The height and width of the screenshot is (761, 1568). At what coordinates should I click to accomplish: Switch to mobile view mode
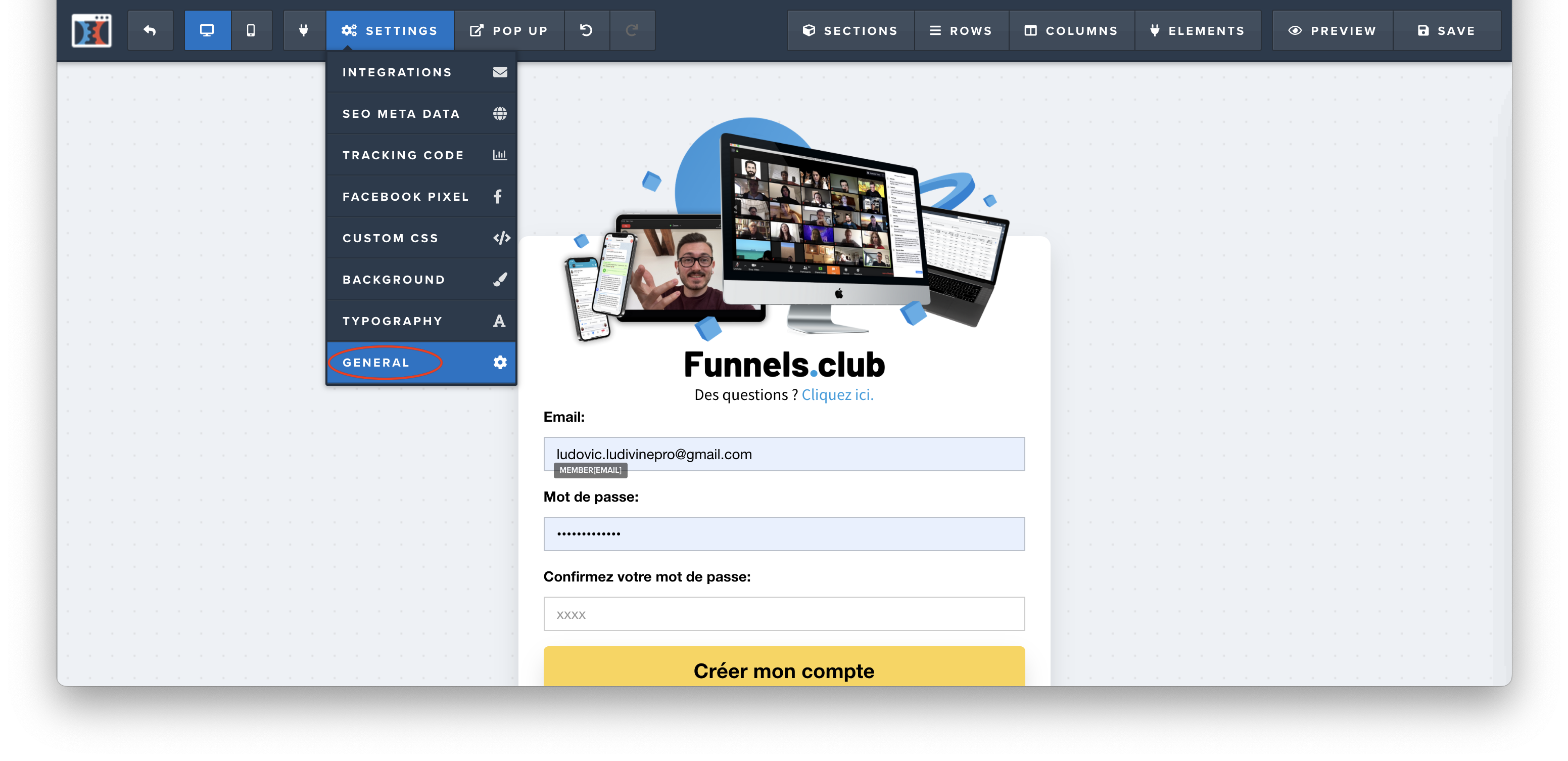pyautogui.click(x=251, y=30)
